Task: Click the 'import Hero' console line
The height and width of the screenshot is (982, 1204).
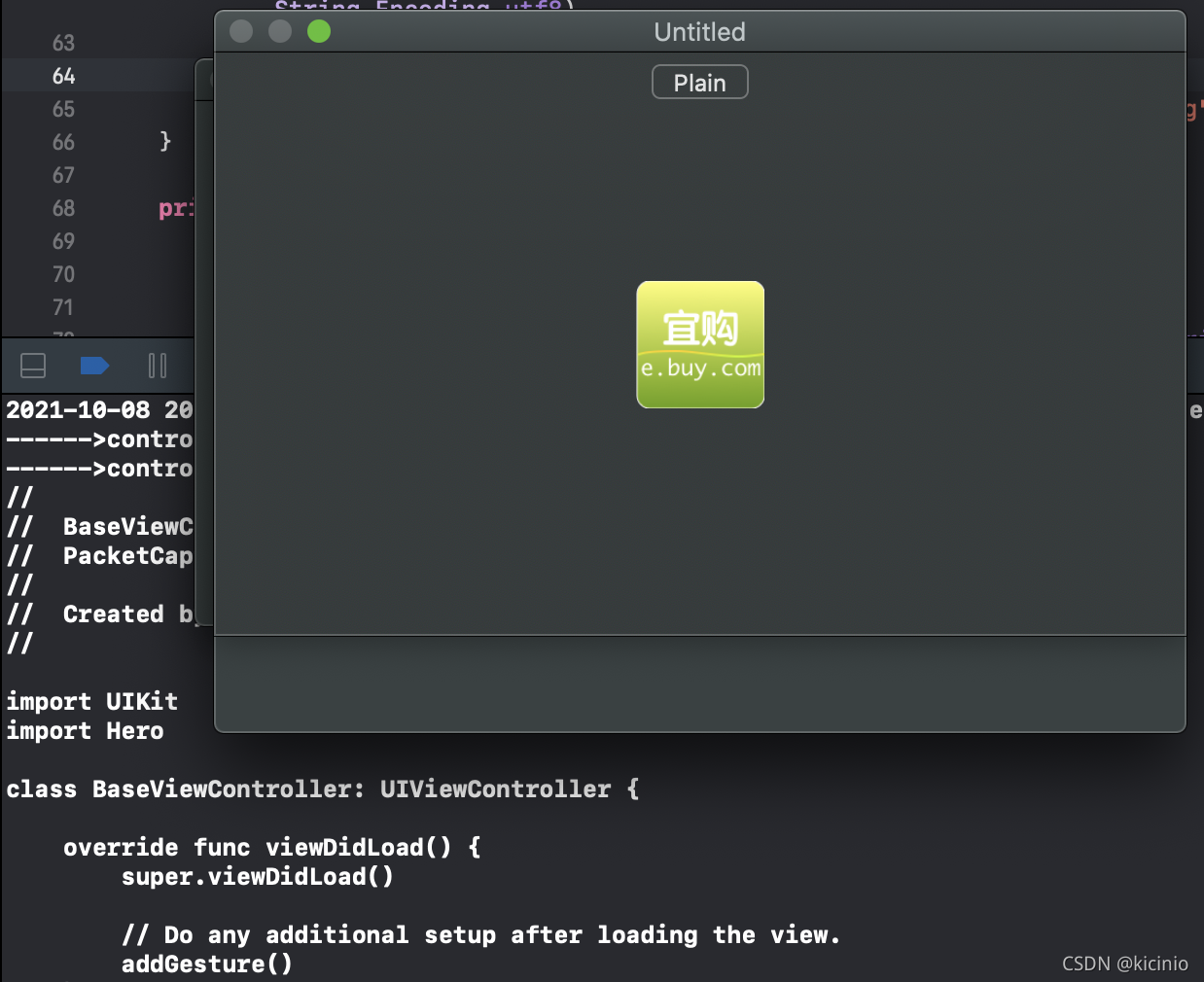Action: (x=86, y=731)
